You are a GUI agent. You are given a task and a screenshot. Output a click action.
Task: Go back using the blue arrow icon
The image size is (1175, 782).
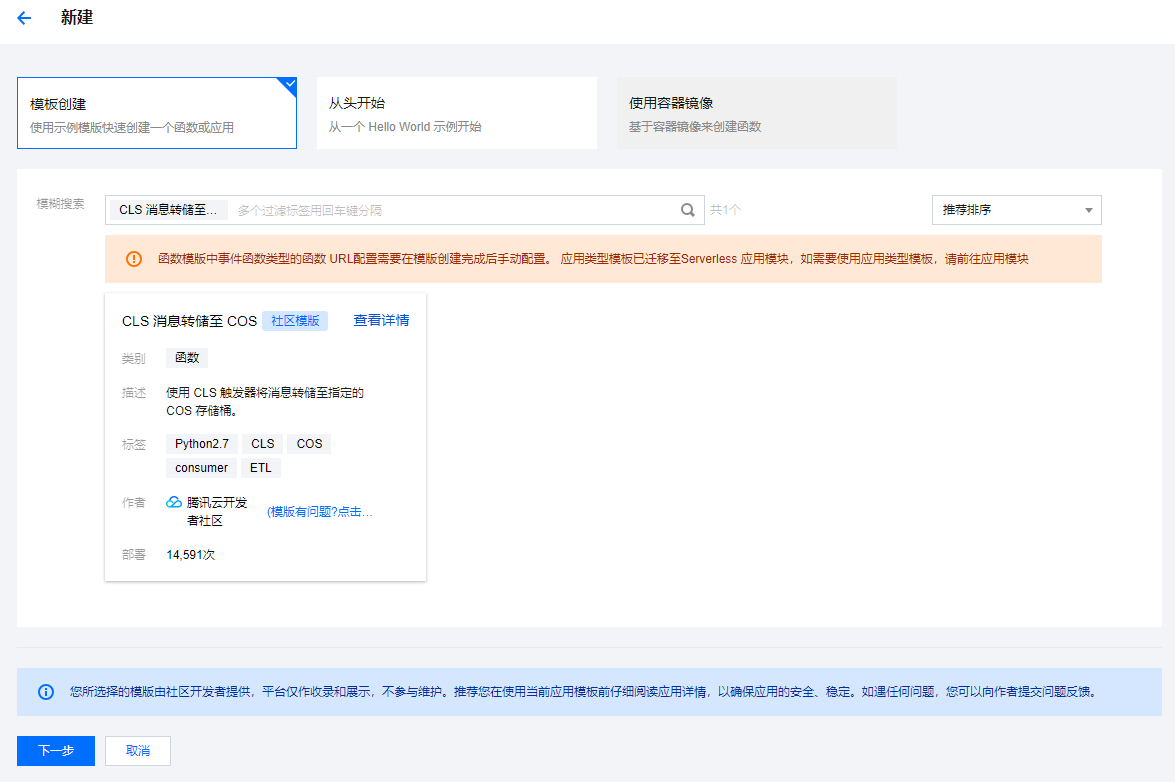click(x=24, y=18)
